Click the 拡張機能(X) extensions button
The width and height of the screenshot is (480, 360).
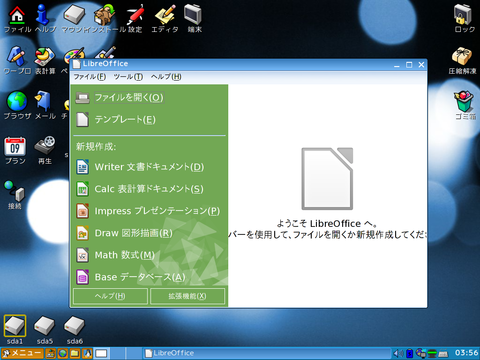[x=188, y=296]
